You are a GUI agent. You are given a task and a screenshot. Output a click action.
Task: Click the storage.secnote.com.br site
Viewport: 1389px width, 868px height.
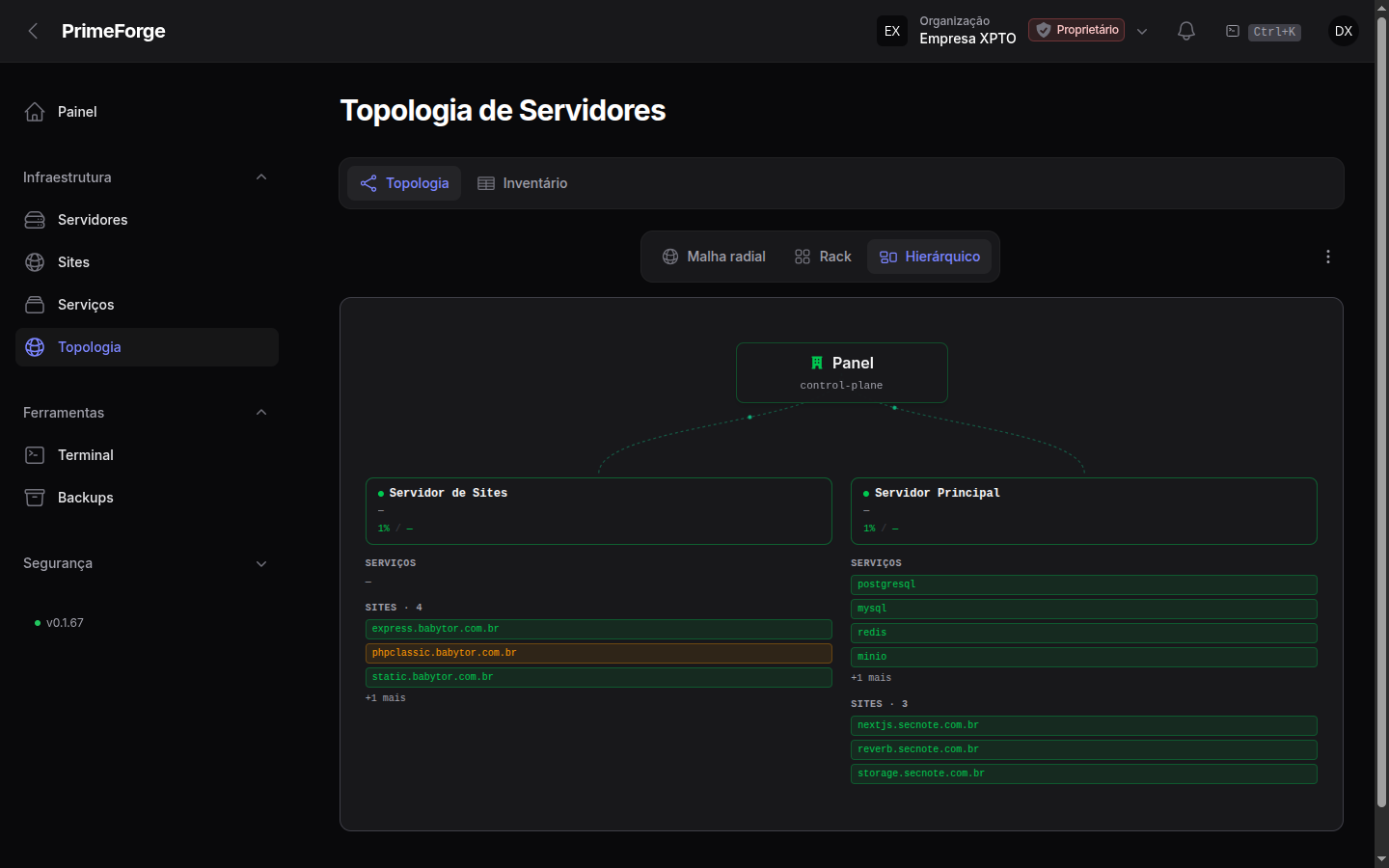1084,773
